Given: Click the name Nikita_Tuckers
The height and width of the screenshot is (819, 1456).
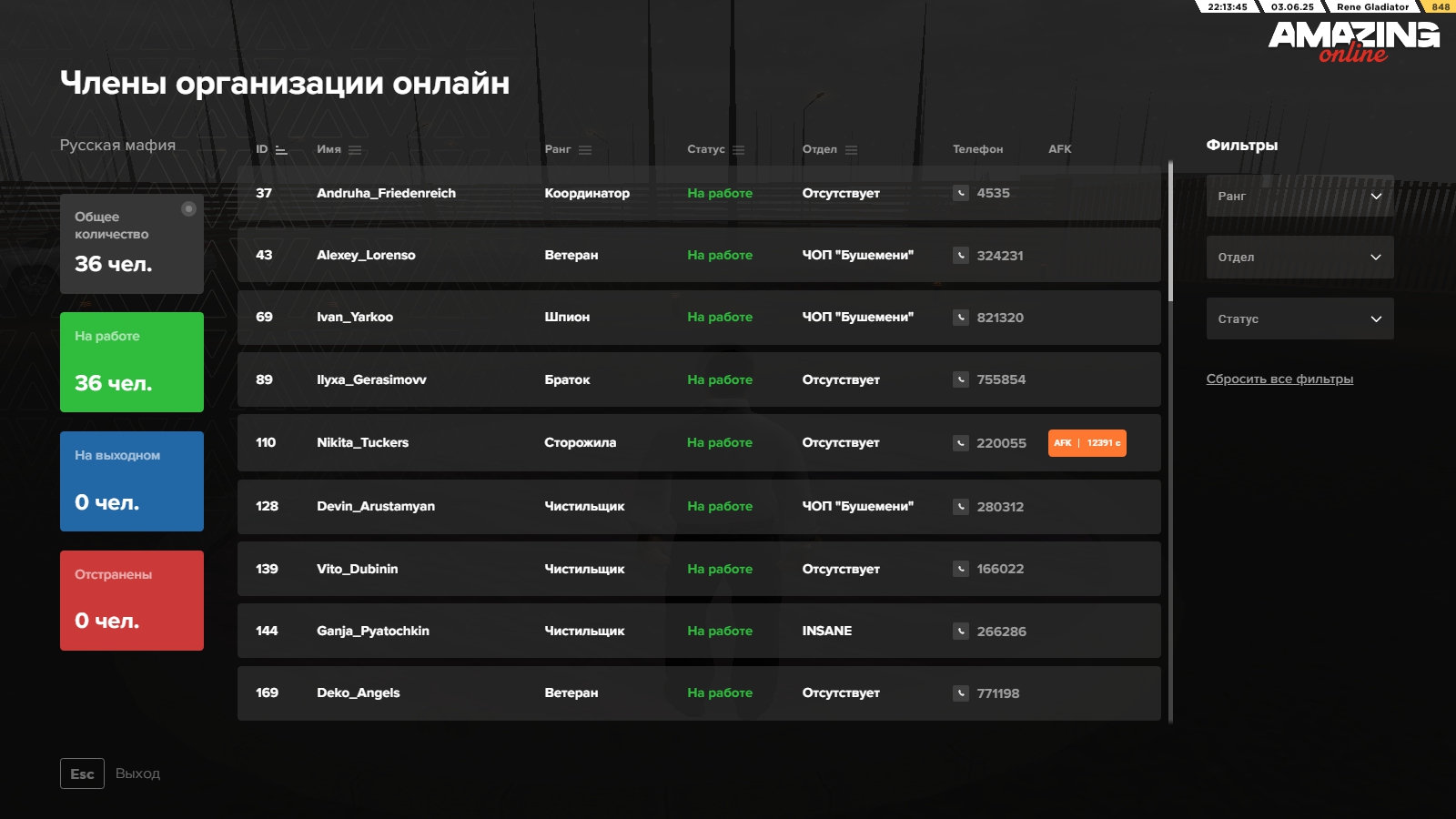Looking at the screenshot, I should point(362,442).
